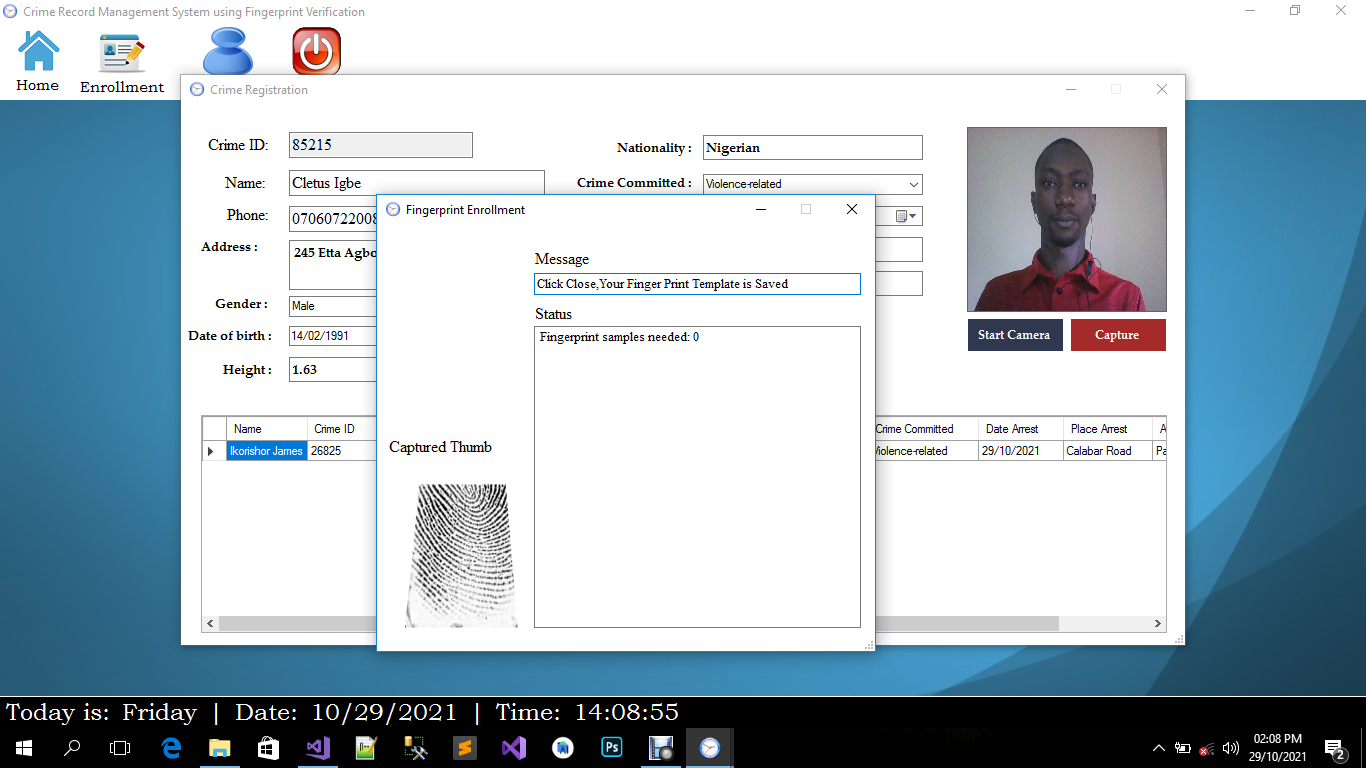
Task: Sort by the Name column header
Action: click(x=266, y=429)
